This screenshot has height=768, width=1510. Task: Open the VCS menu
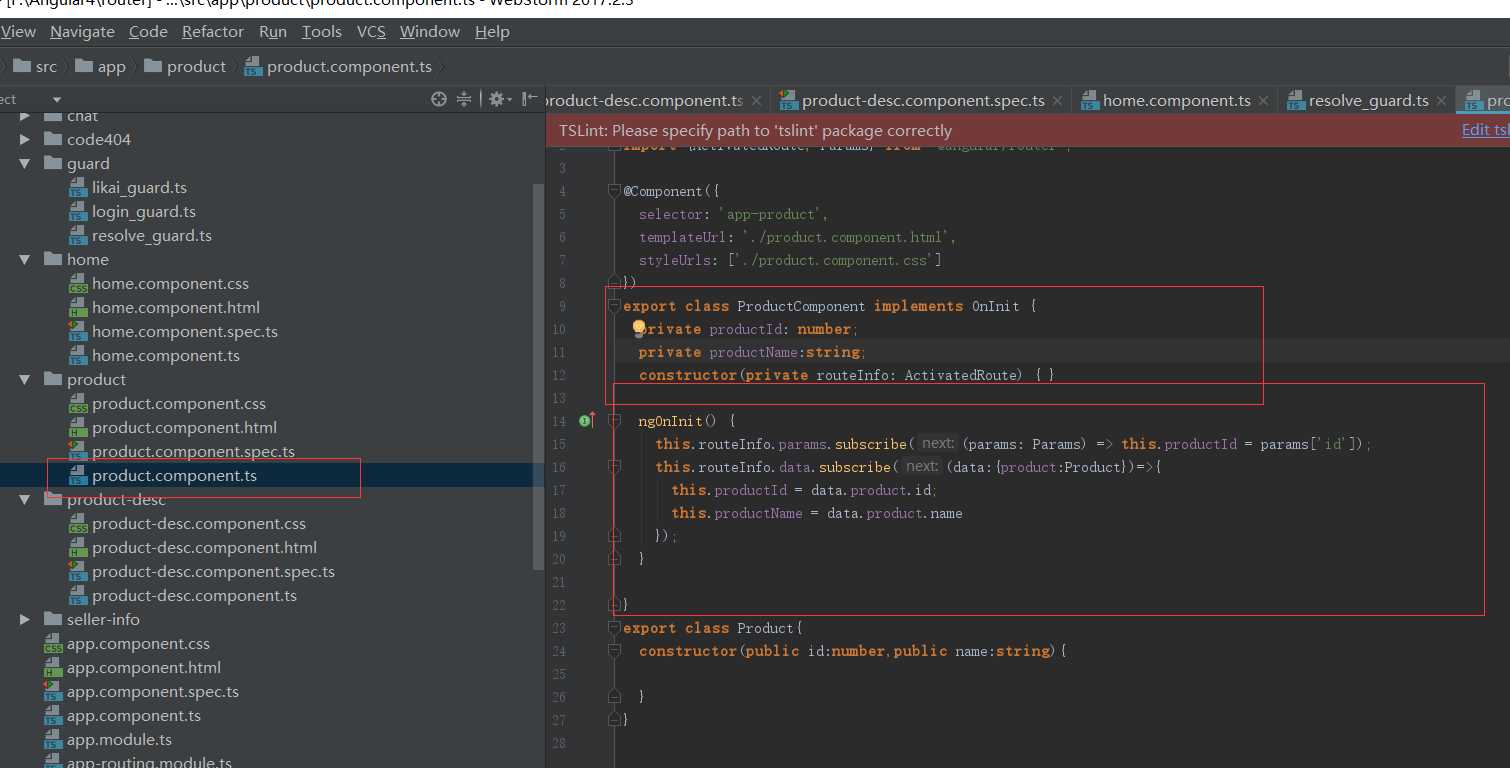(x=371, y=32)
